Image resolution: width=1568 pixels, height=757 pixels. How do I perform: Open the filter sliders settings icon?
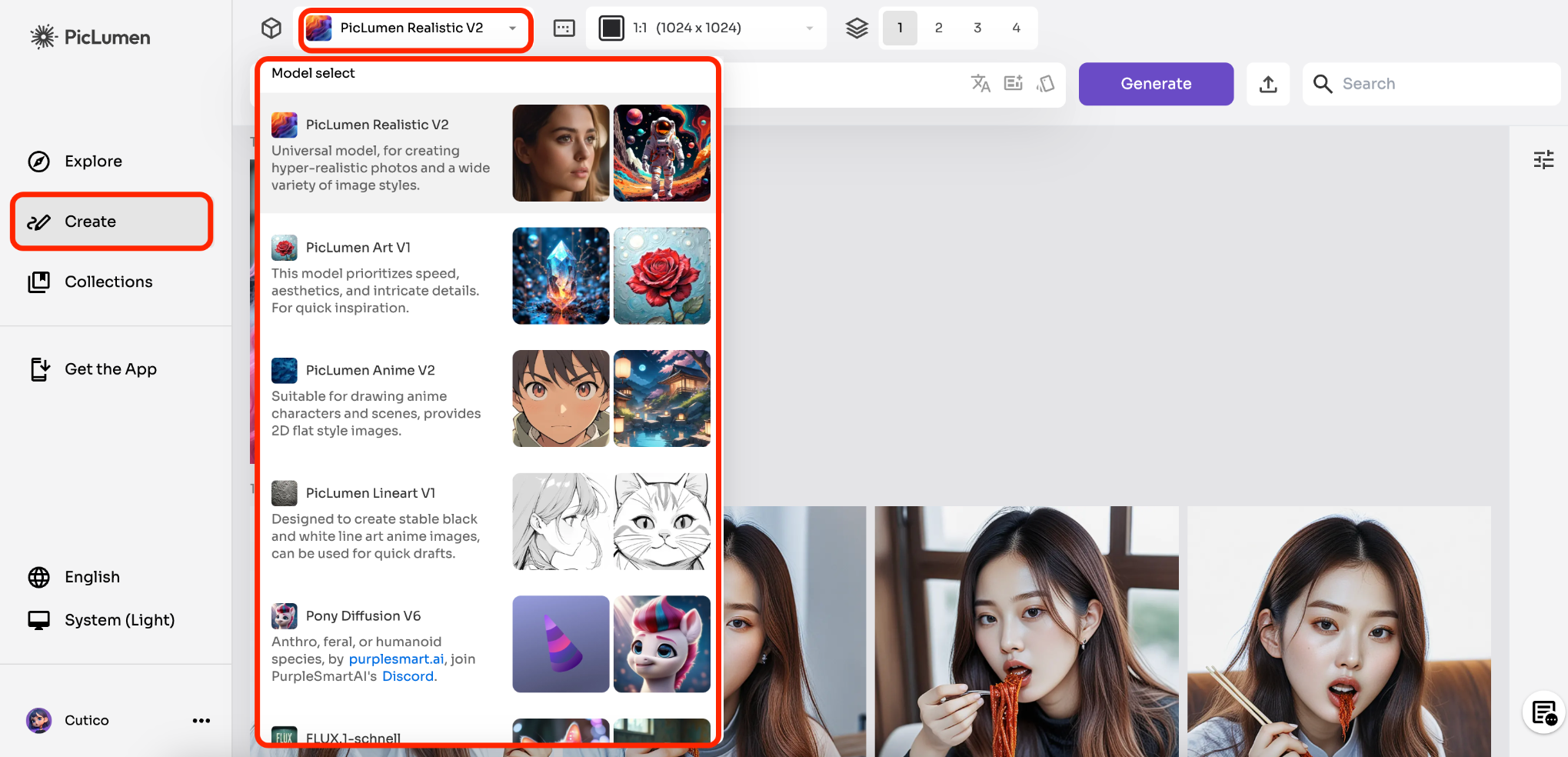coord(1543,159)
